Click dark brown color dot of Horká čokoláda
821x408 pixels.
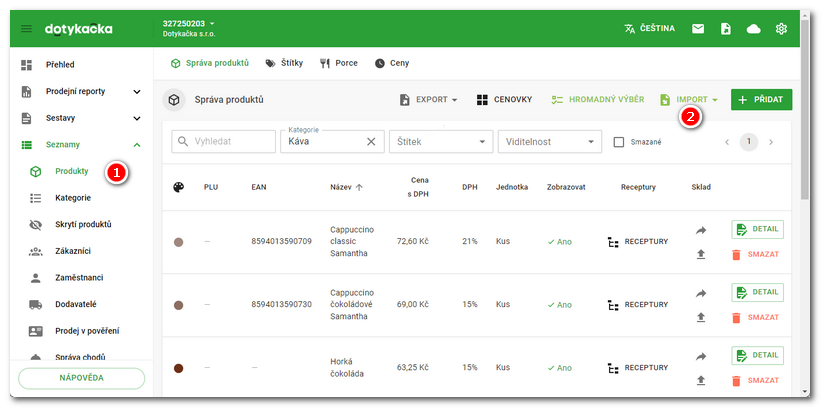tap(179, 368)
